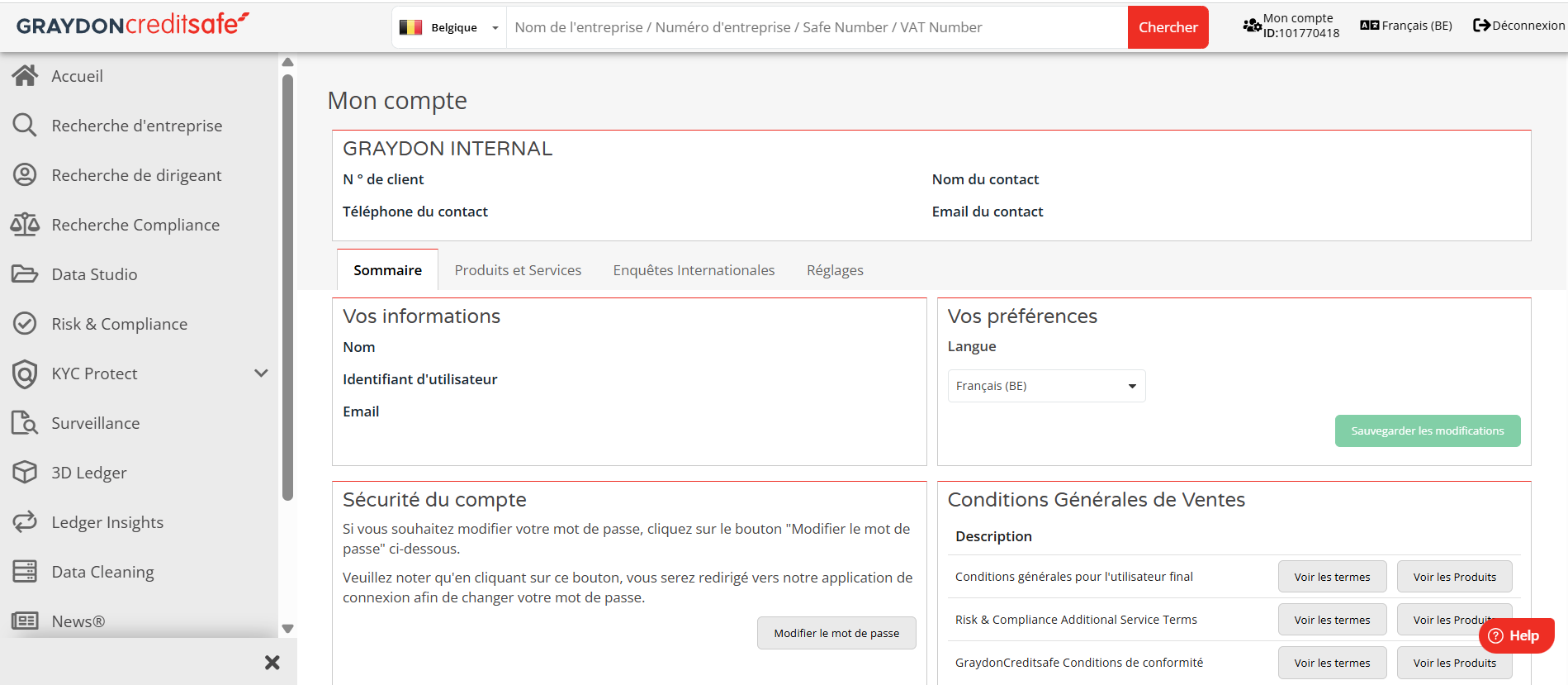1568x685 pixels.
Task: Click the GRAYDON INTERNAL heading text
Action: click(448, 149)
